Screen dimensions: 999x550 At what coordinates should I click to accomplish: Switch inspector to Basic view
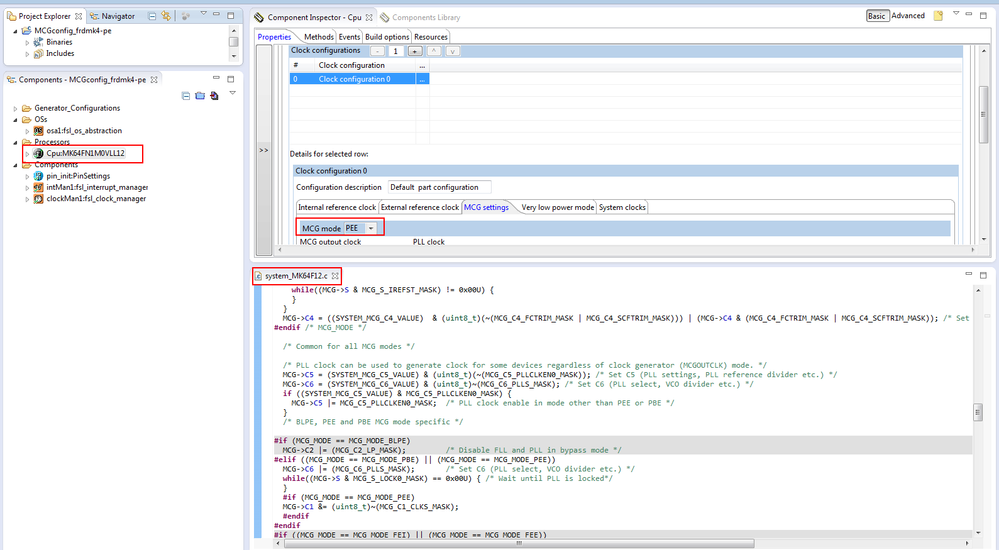tap(877, 16)
